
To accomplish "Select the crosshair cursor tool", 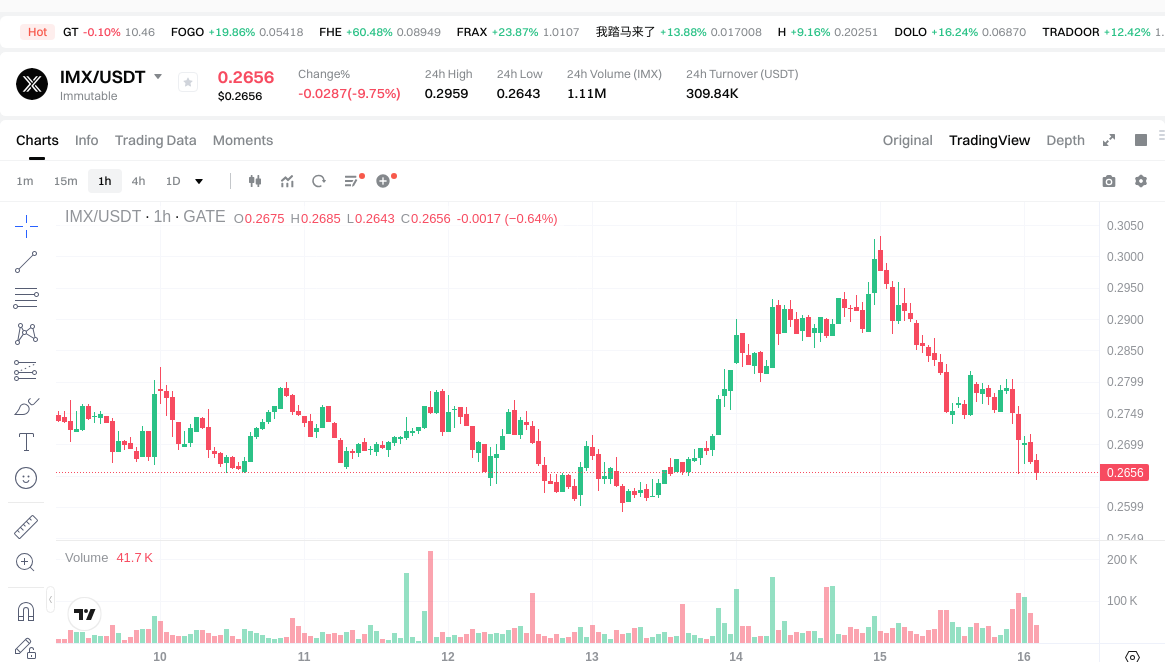I will coord(26,226).
